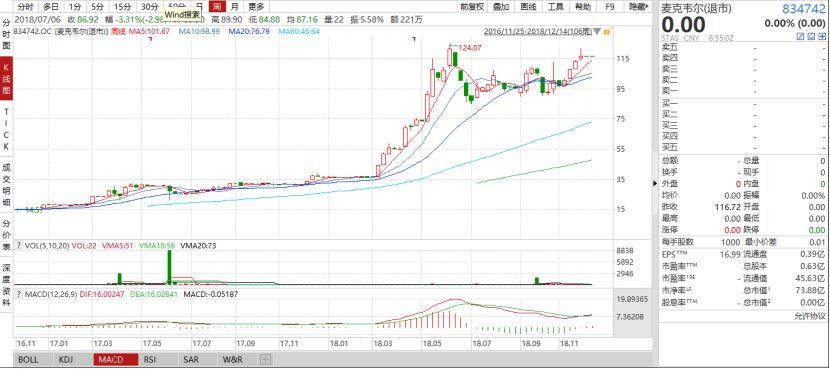830x369 pixels.
Task: Click the yellow icon beside the date range
Action: point(607,32)
